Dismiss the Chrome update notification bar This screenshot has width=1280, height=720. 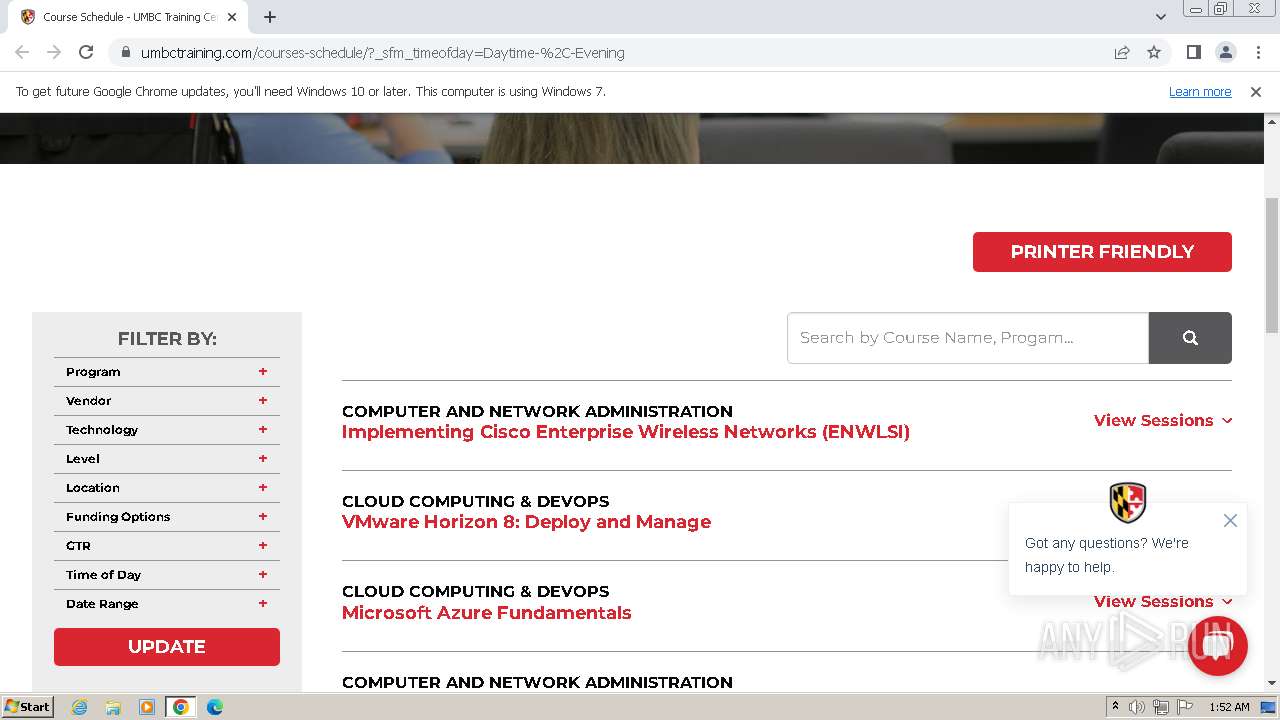(x=1256, y=92)
